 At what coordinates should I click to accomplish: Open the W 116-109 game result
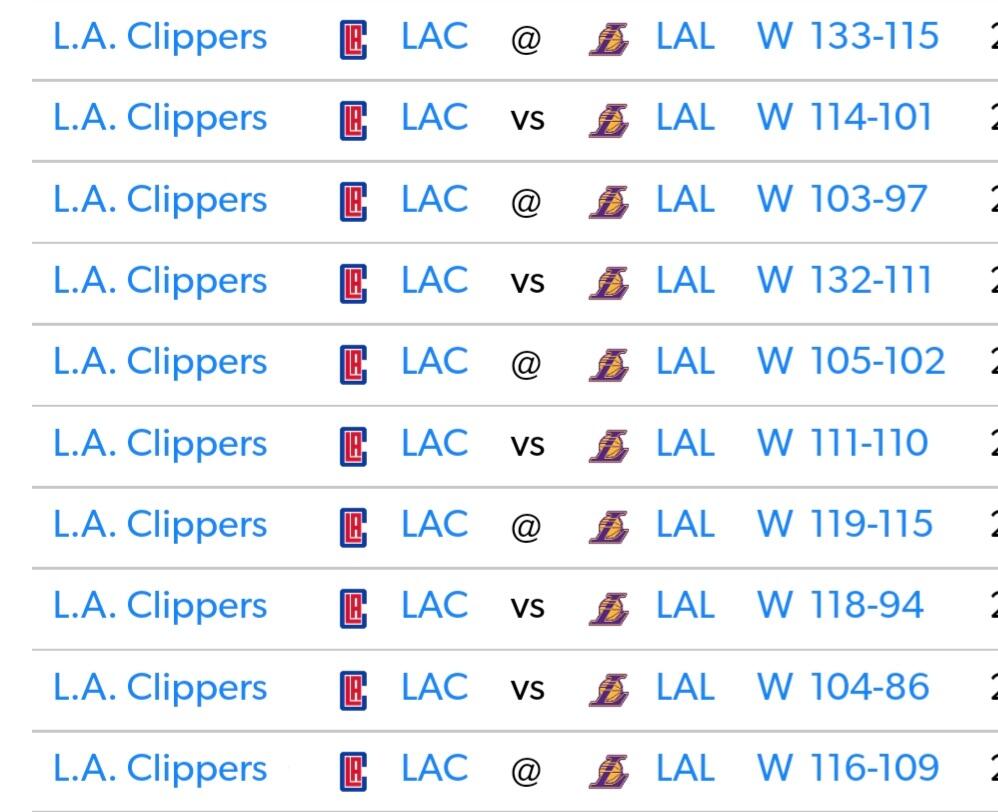coord(848,767)
